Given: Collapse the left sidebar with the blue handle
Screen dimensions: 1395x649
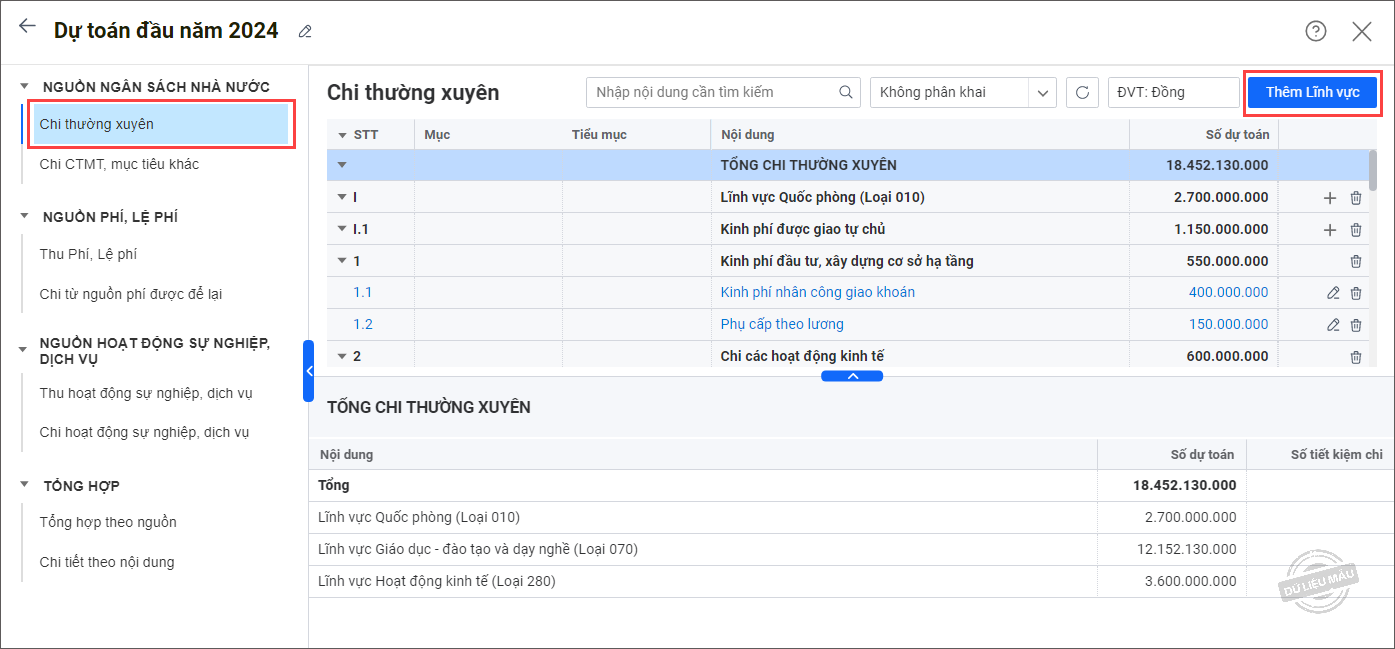Looking at the screenshot, I should (308, 371).
